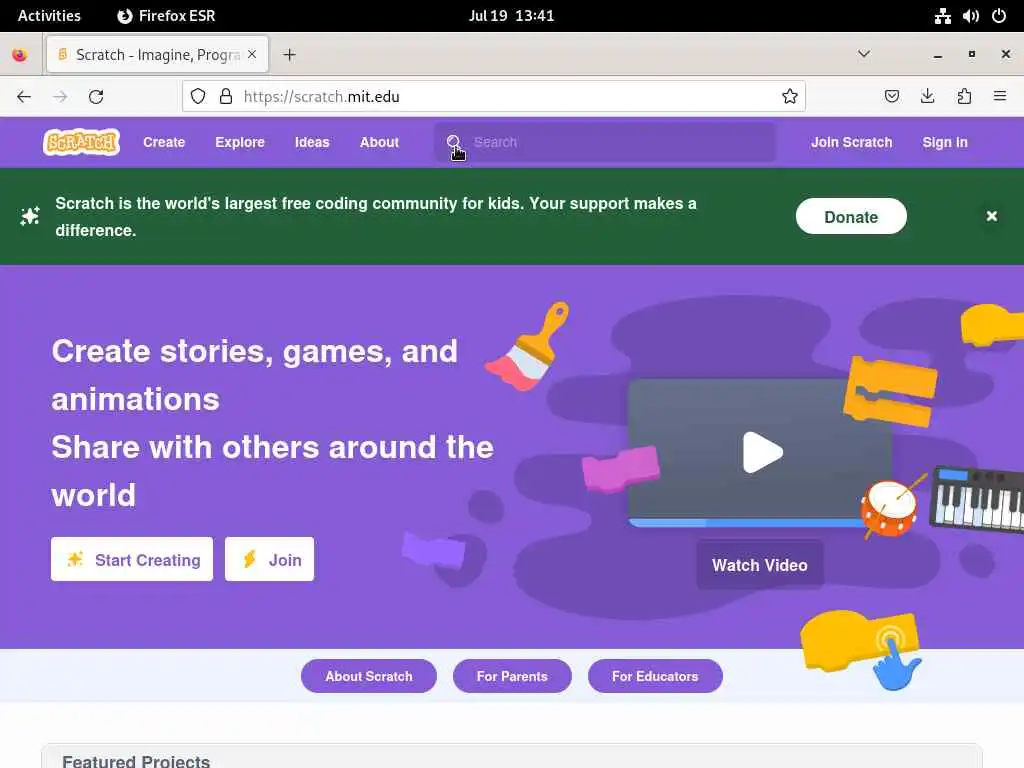Click the URL address bar
Screen dimensions: 1024x768
tap(493, 97)
